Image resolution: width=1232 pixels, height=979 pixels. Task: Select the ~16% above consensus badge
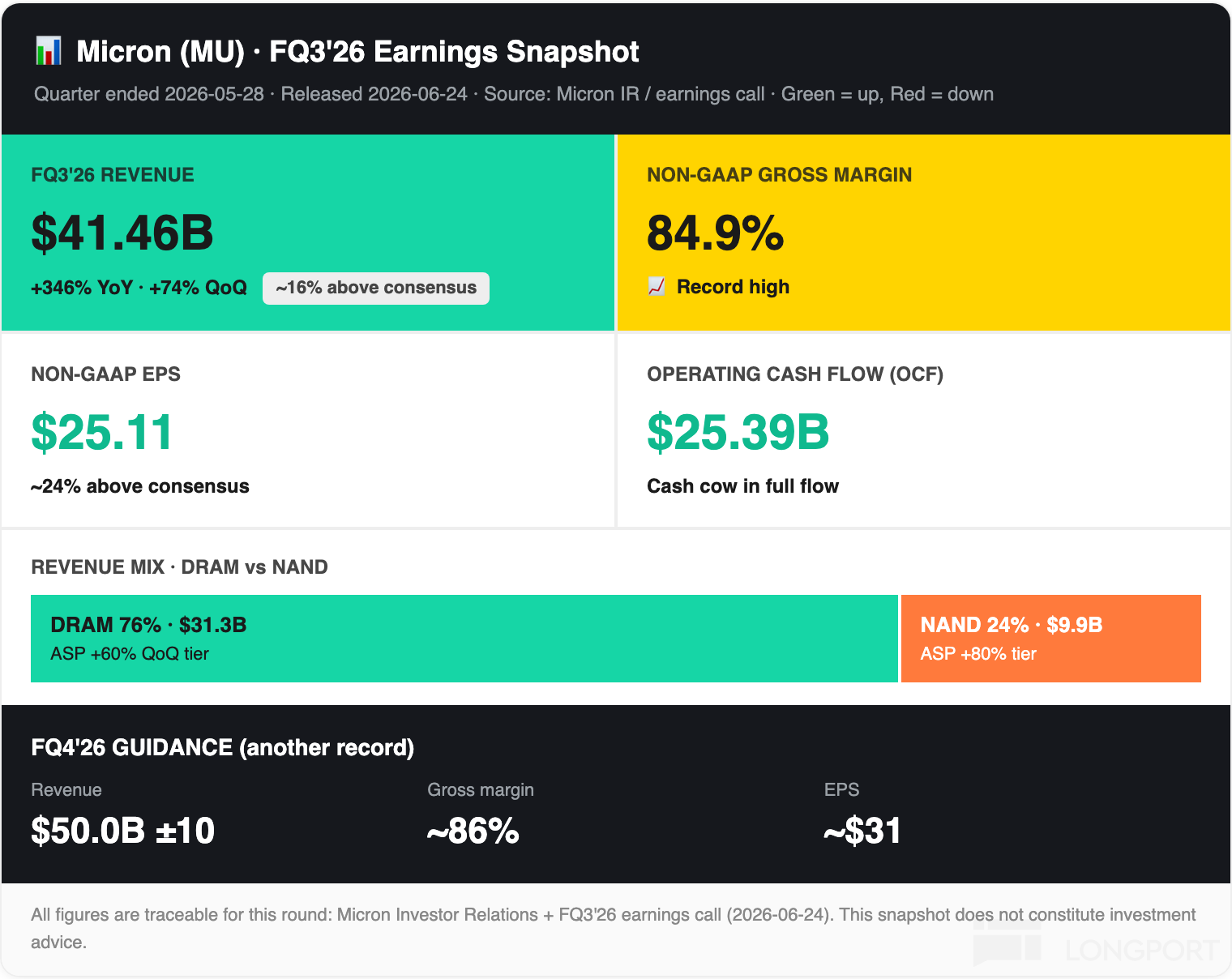click(376, 288)
